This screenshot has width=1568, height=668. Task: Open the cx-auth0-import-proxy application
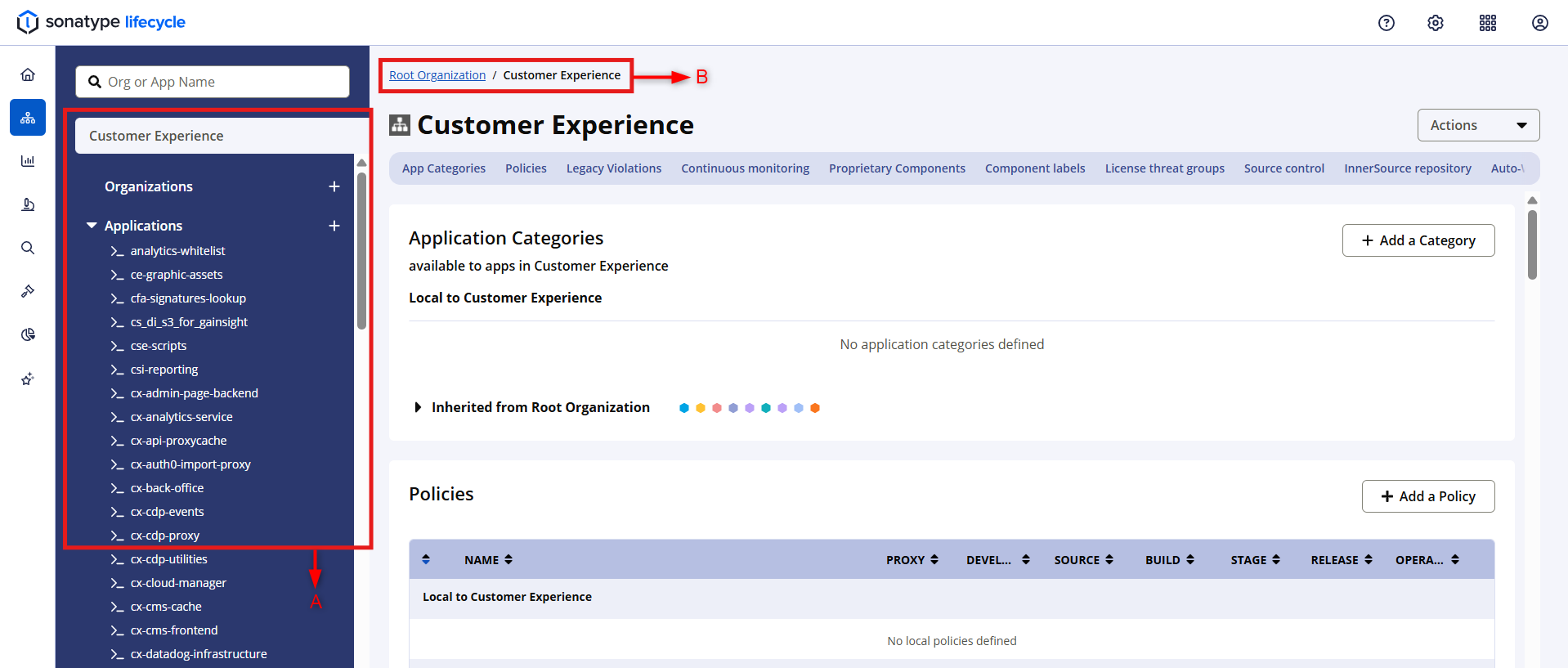click(x=190, y=464)
